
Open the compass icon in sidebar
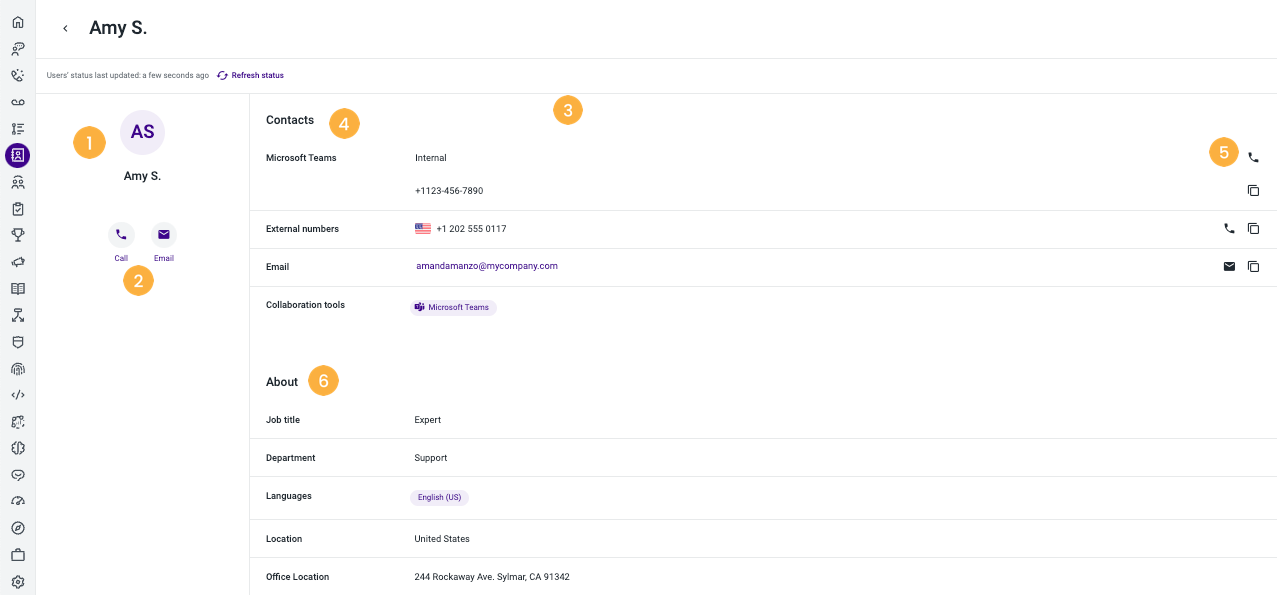pos(17,529)
